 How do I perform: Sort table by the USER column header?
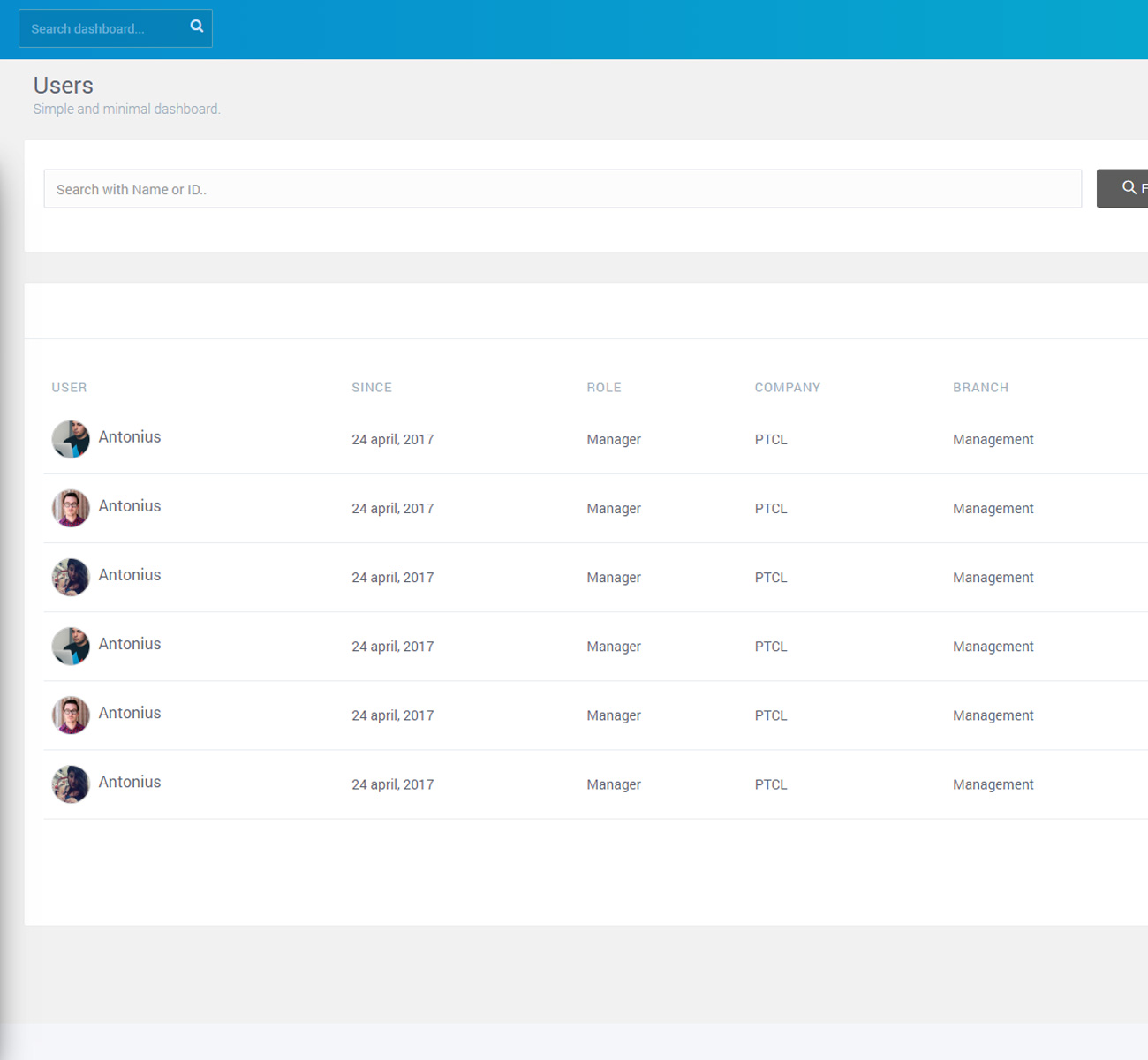pos(69,387)
